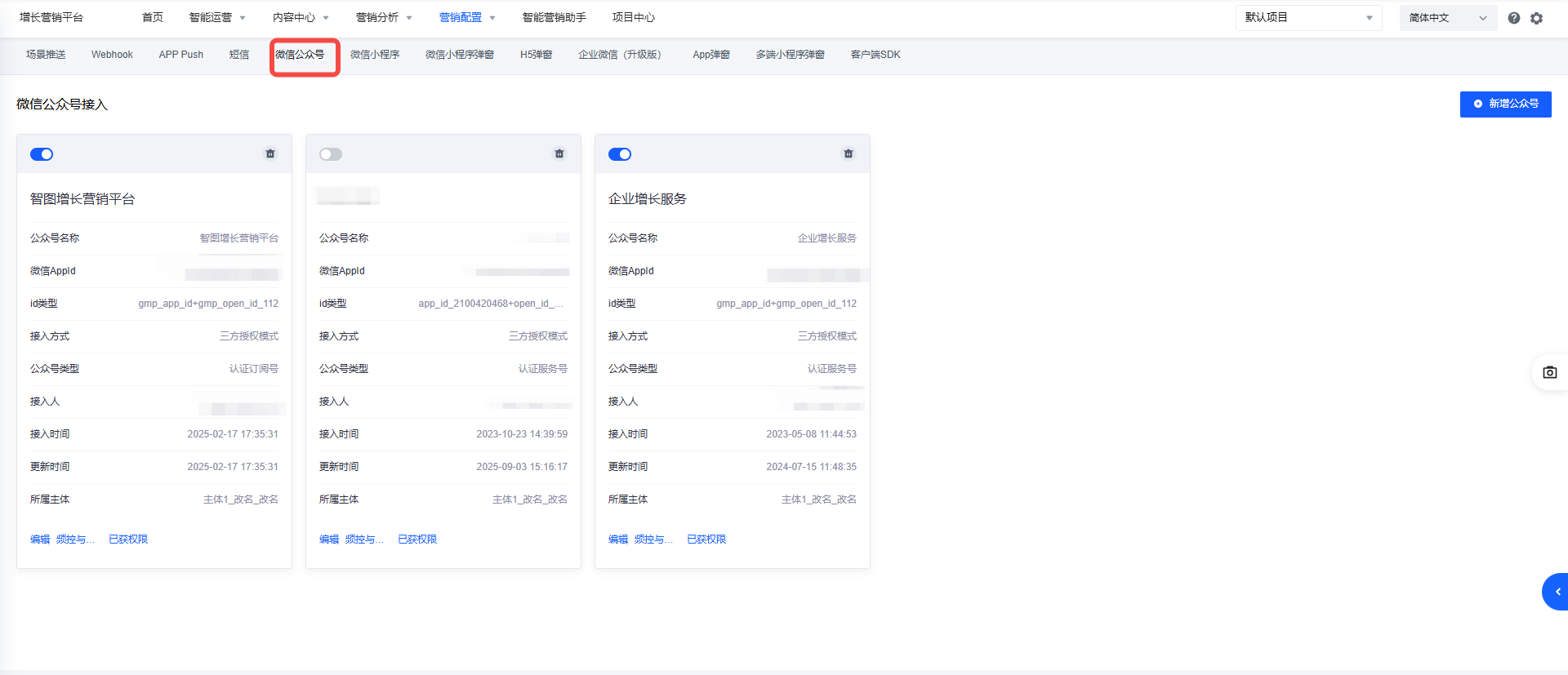This screenshot has width=1568, height=675.
Task: Open the help question mark icon
Action: coord(1514,18)
